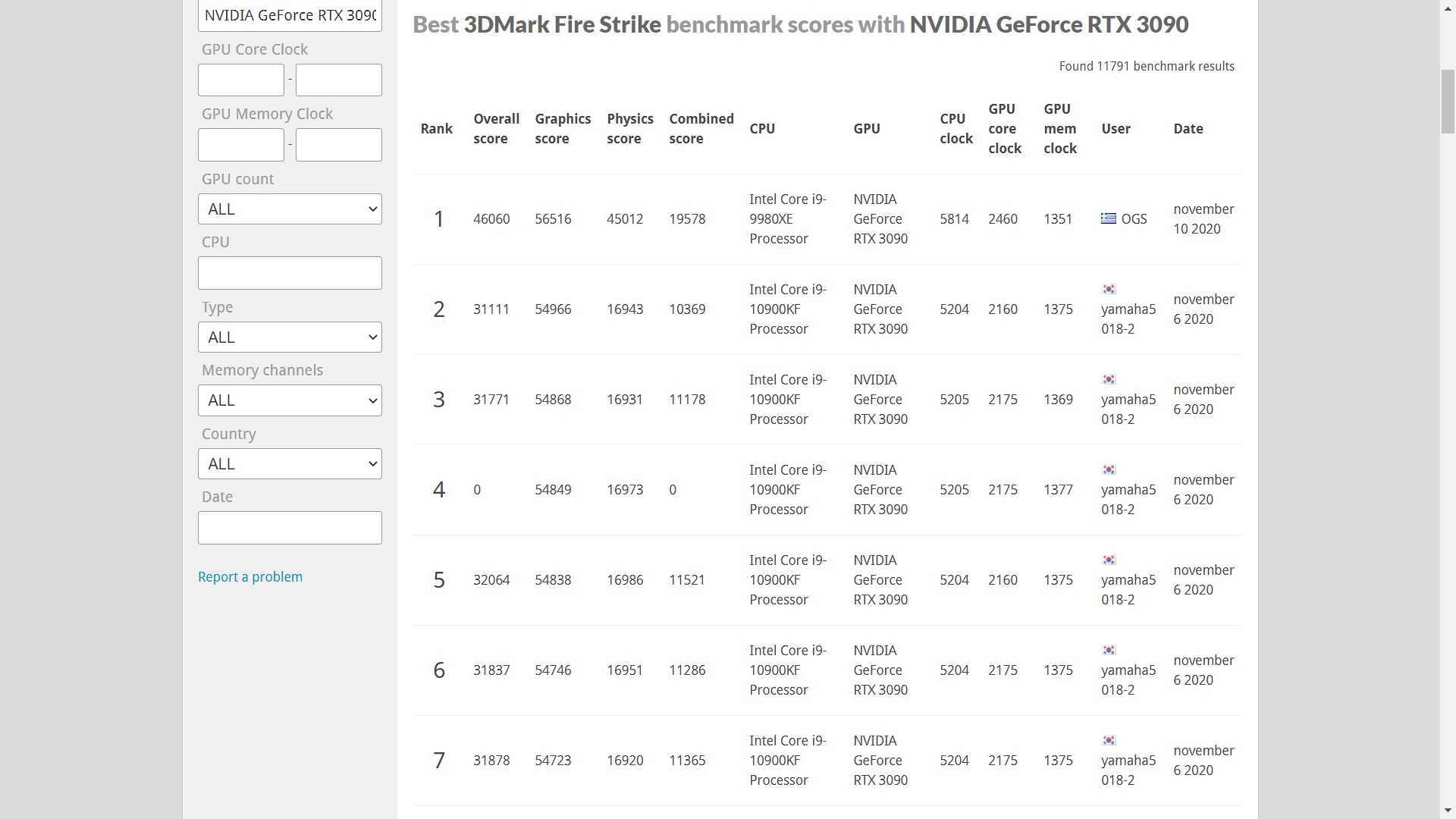Open yamaha5018-2 user link in rank 2 row
This screenshot has width=1456, height=819.
(x=1128, y=319)
